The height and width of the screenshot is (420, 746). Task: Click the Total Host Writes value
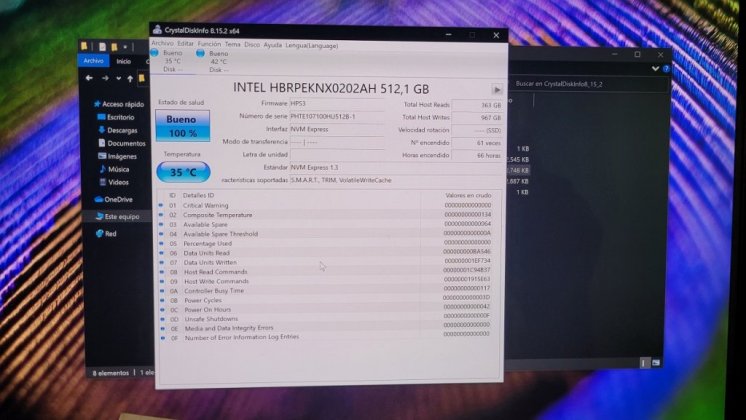pyautogui.click(x=477, y=117)
